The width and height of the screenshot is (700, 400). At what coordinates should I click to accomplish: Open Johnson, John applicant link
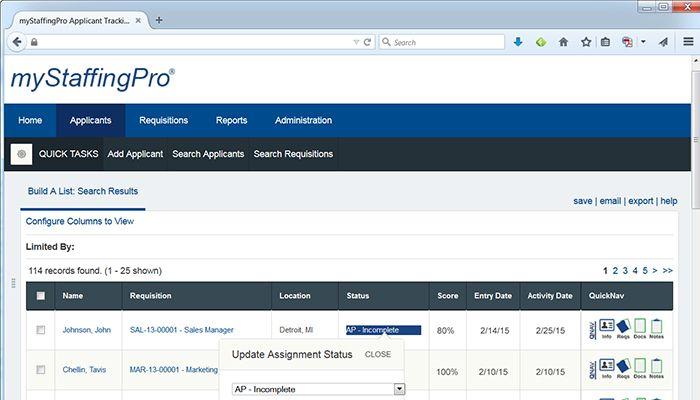87,330
